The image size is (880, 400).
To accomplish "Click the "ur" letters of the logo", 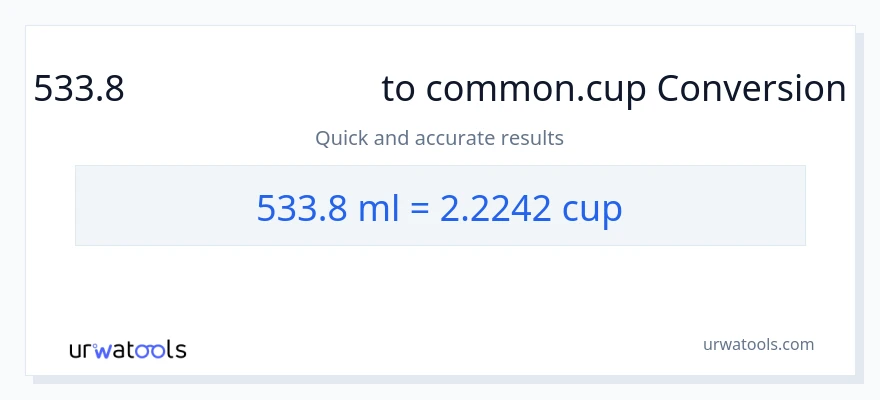I will tap(82, 350).
